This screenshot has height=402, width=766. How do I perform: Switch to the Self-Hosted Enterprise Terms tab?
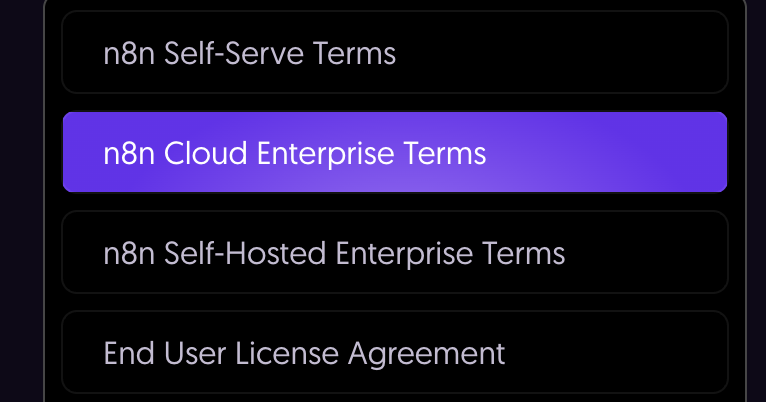click(394, 253)
